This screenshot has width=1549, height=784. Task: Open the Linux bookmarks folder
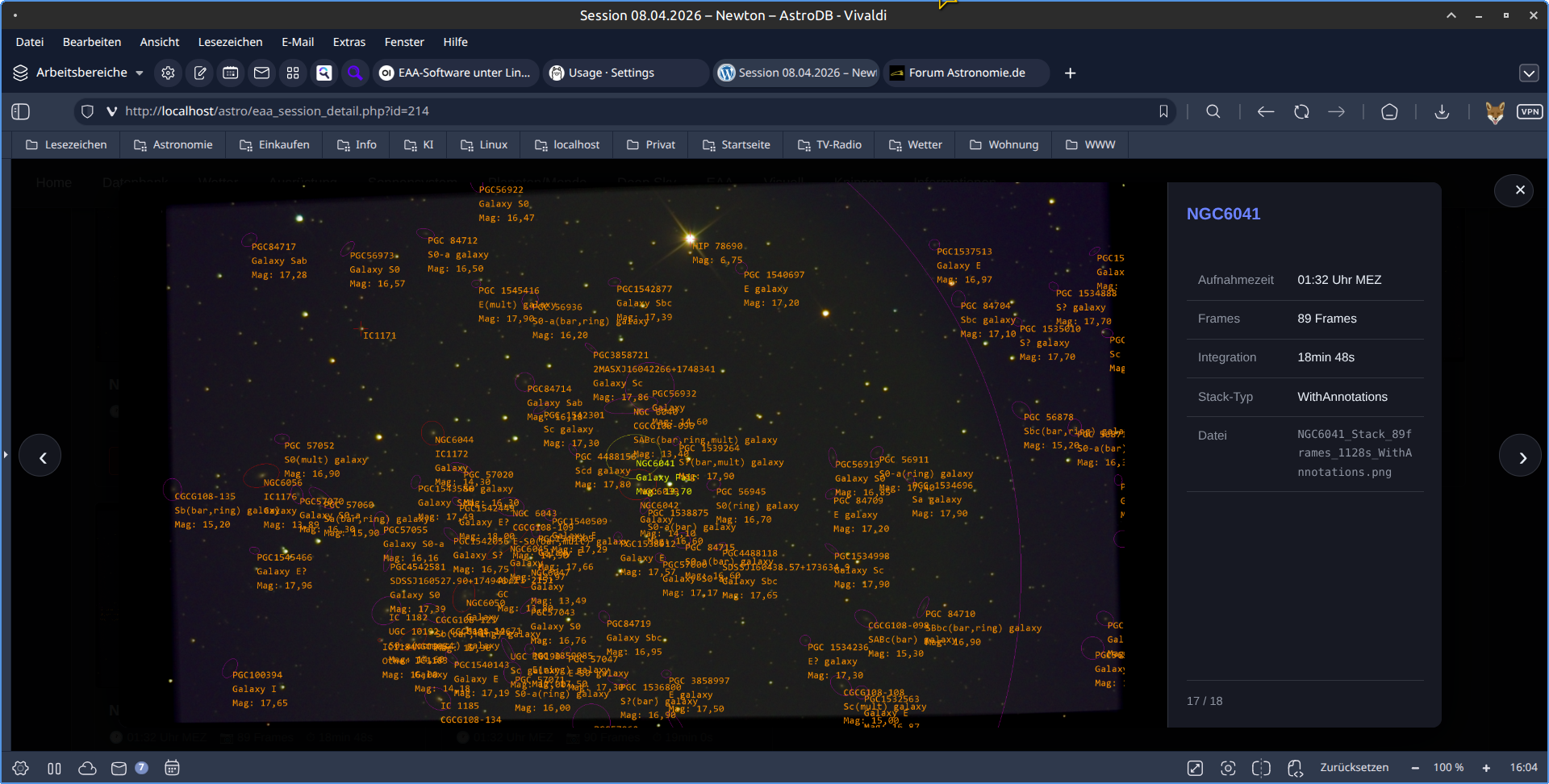tap(484, 145)
